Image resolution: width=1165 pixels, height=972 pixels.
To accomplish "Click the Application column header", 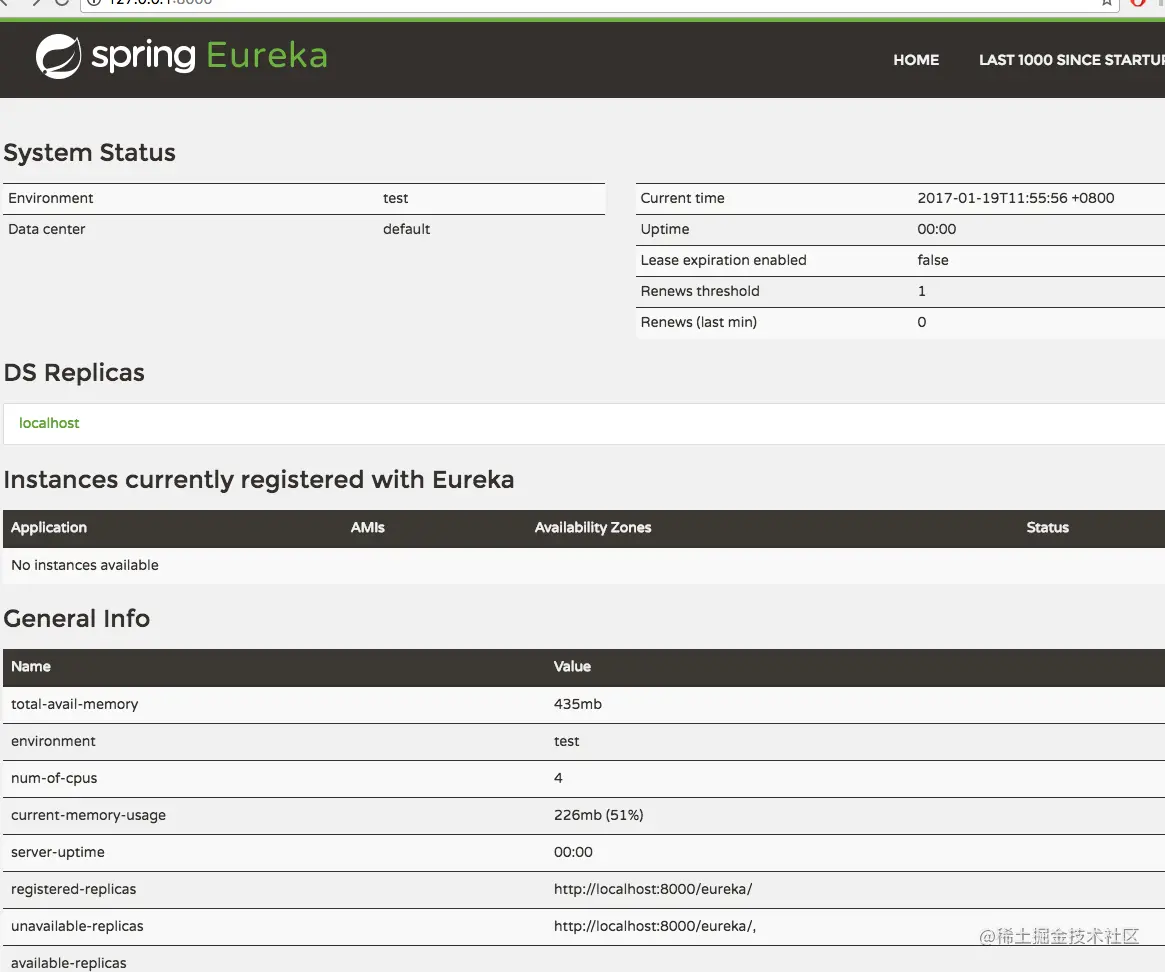I will 49,528.
